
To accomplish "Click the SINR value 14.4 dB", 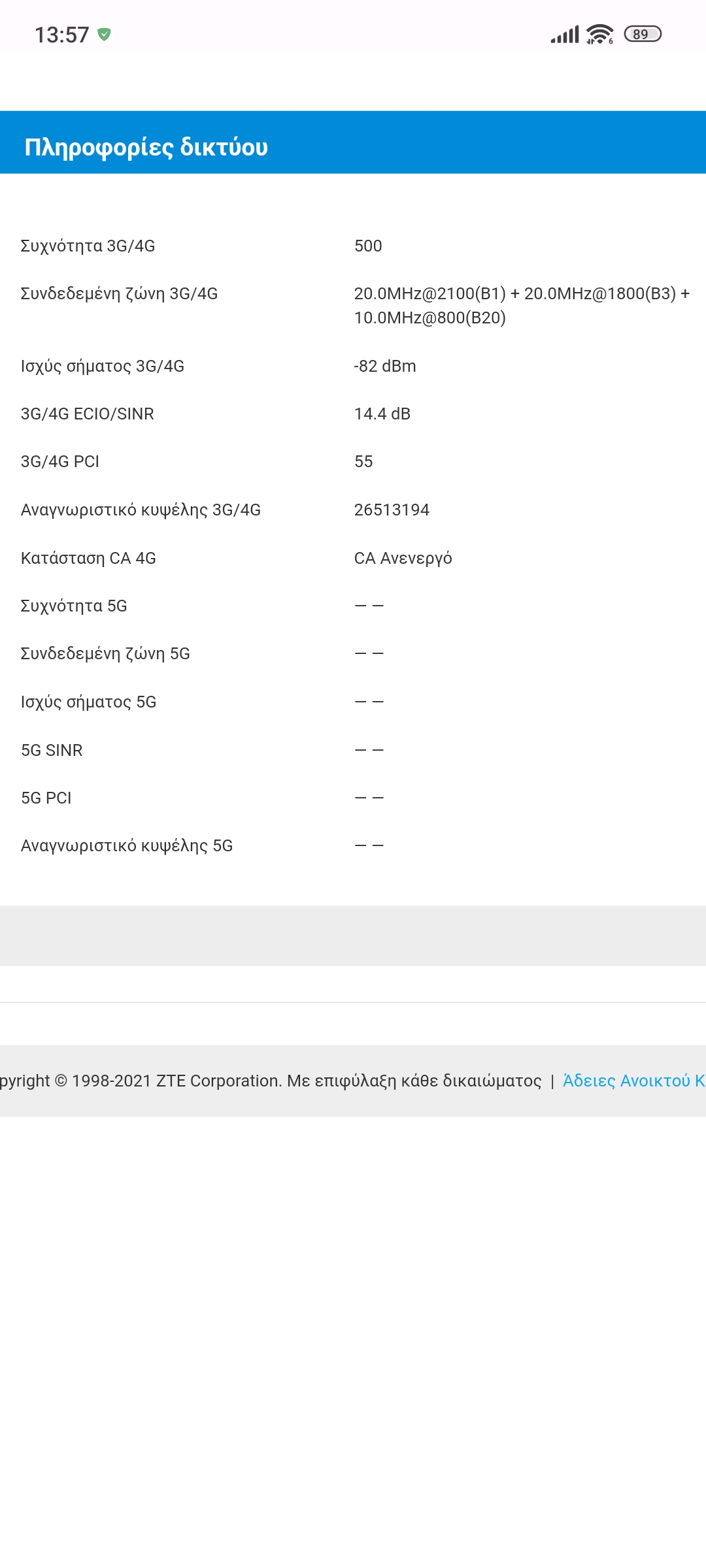I will (382, 414).
